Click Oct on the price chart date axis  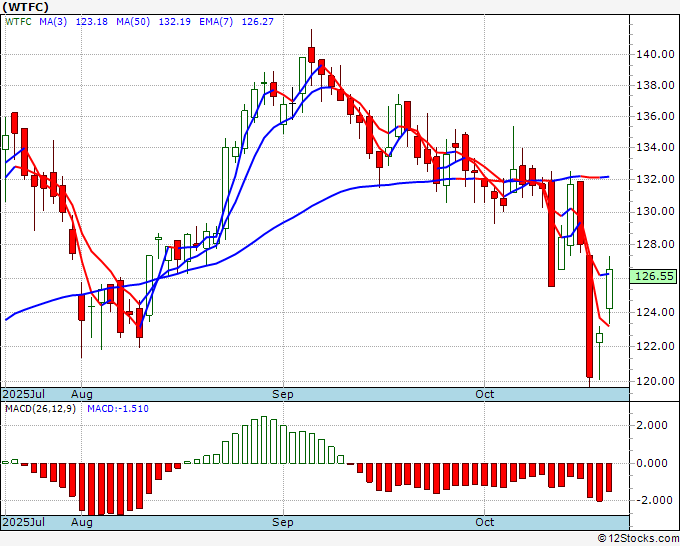click(484, 394)
